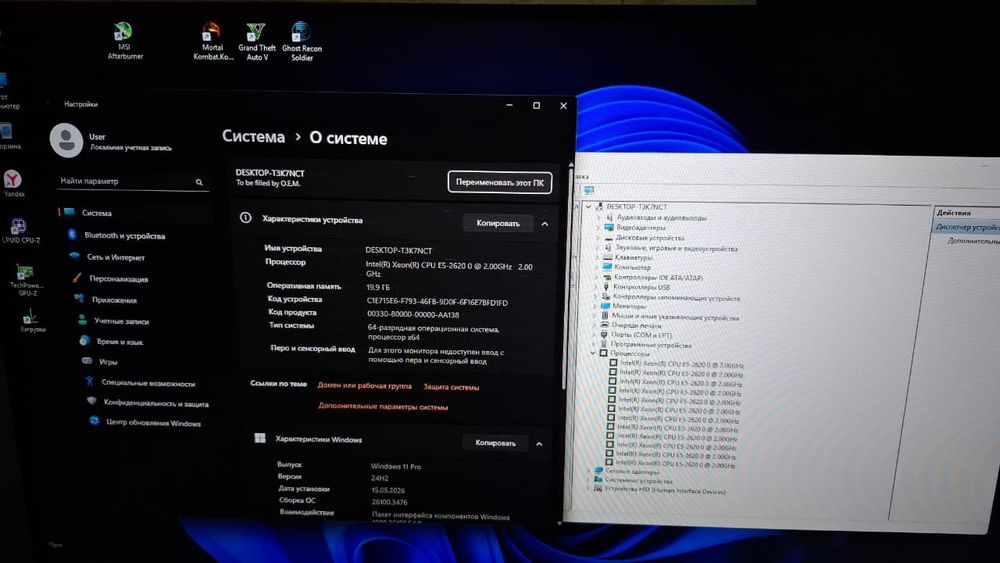The height and width of the screenshot is (563, 1000).
Task: Expand Системные устройства node
Action: (588, 480)
